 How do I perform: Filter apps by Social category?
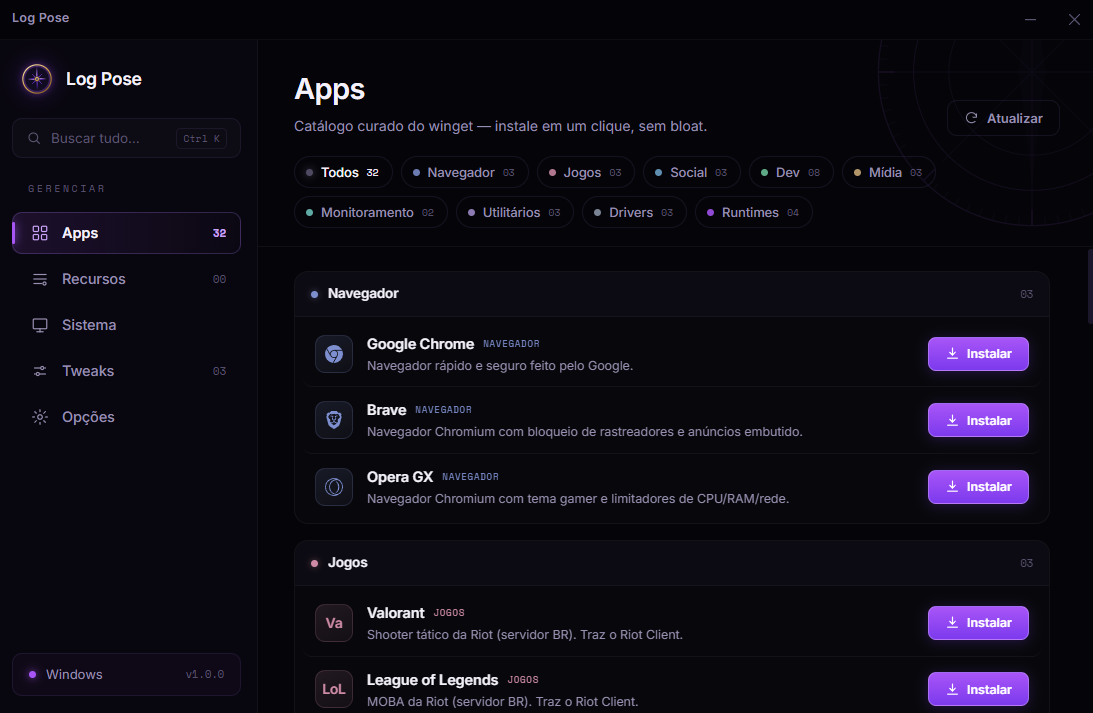click(691, 172)
